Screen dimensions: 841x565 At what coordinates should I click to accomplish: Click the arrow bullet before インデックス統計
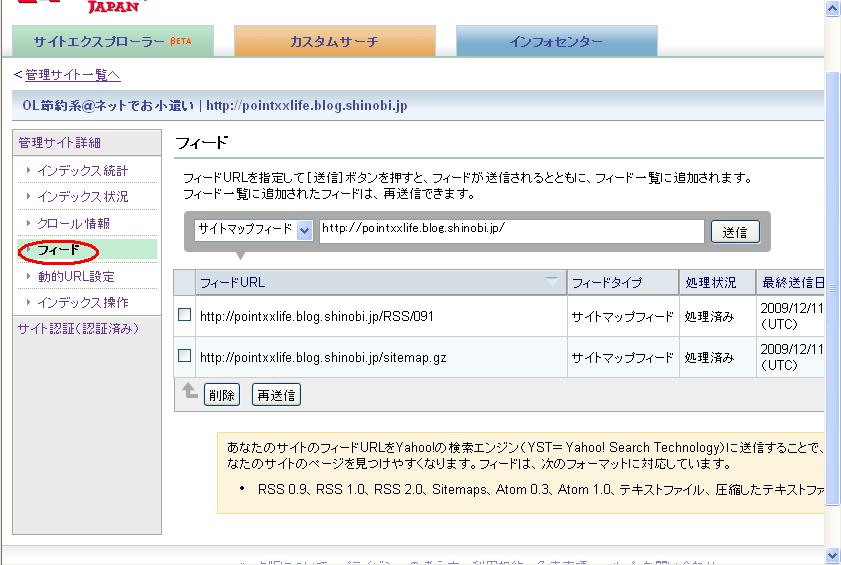tap(28, 170)
